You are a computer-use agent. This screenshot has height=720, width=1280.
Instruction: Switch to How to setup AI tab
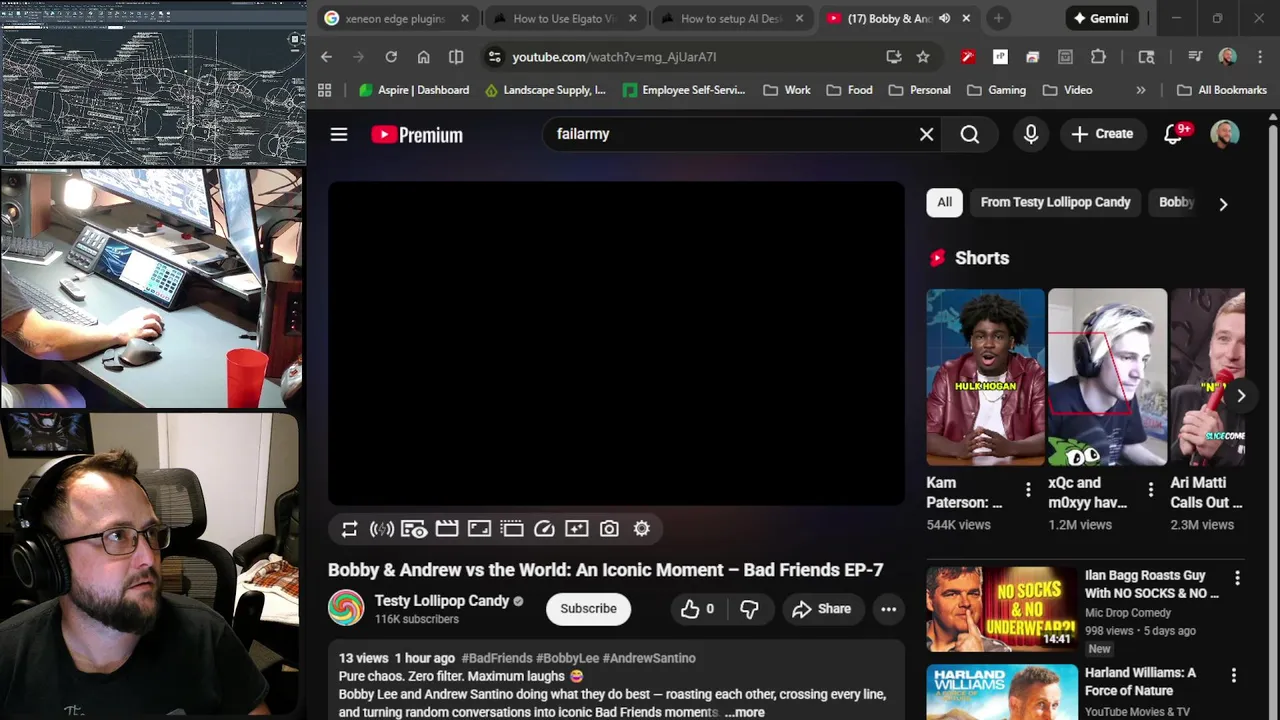(731, 18)
